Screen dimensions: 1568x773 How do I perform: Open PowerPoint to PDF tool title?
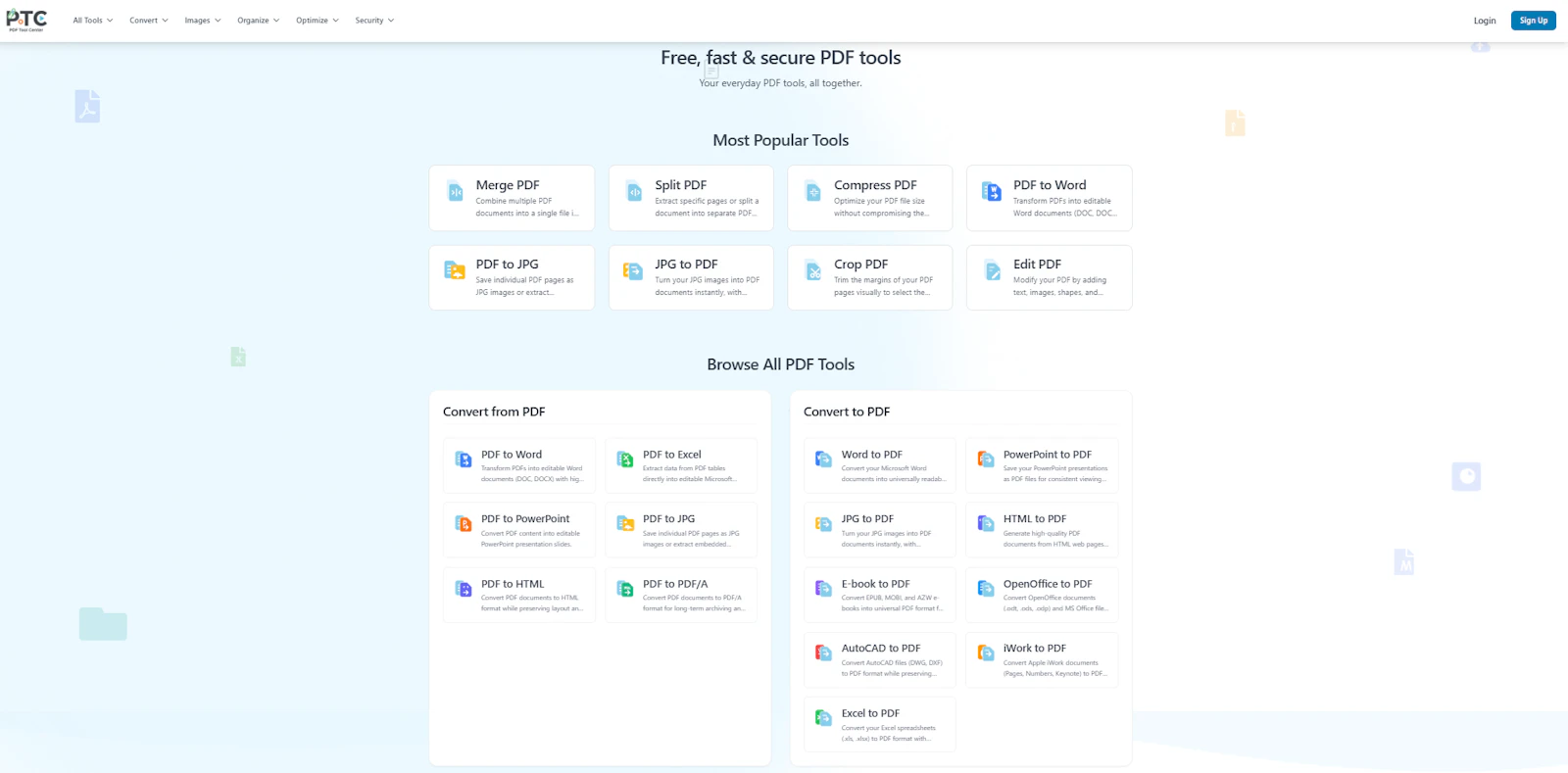coord(1048,455)
